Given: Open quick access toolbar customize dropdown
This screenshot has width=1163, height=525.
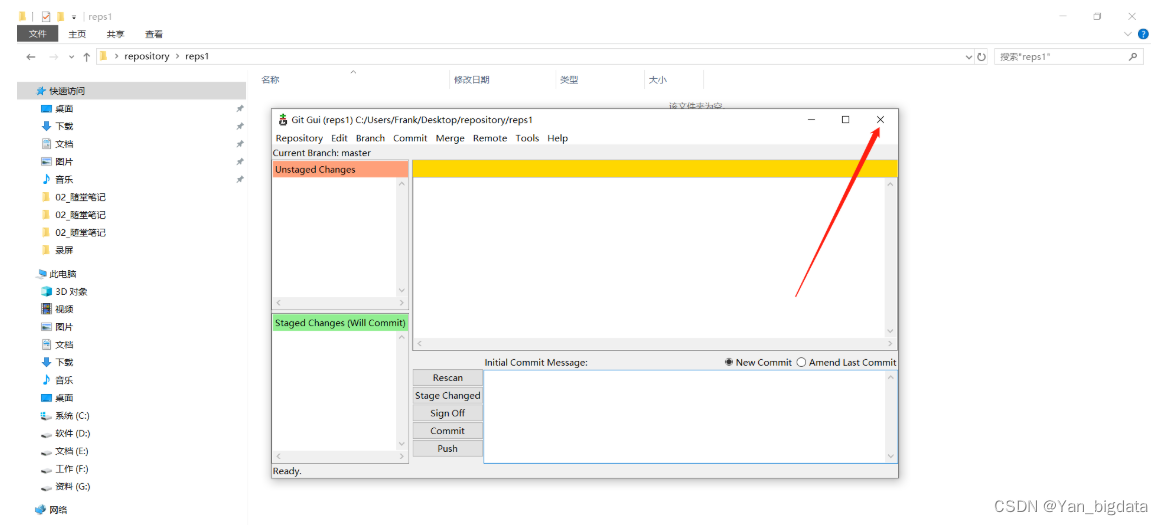Looking at the screenshot, I should pos(74,16).
